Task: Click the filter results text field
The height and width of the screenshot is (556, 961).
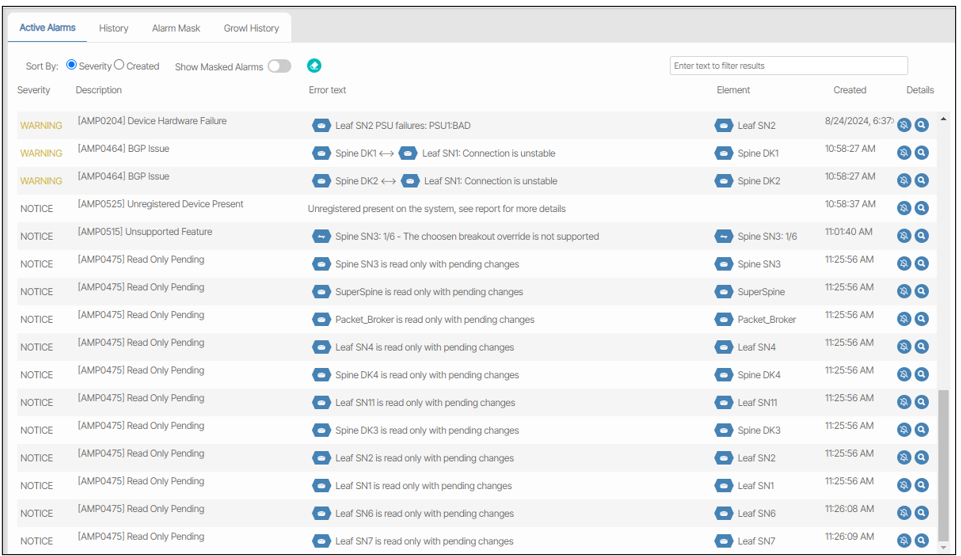Action: (788, 66)
